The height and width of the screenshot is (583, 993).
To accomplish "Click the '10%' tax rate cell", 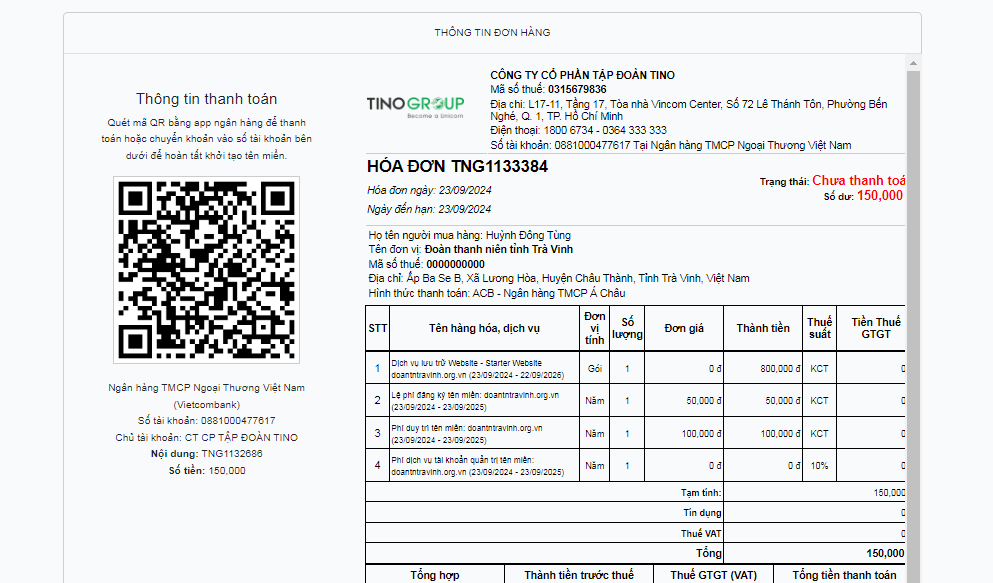I will (x=819, y=465).
